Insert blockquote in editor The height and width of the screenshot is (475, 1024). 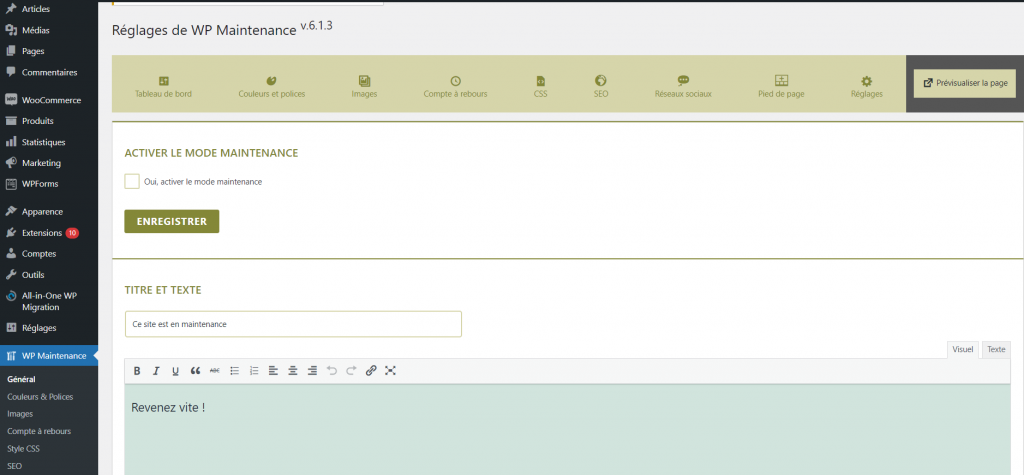pos(195,370)
